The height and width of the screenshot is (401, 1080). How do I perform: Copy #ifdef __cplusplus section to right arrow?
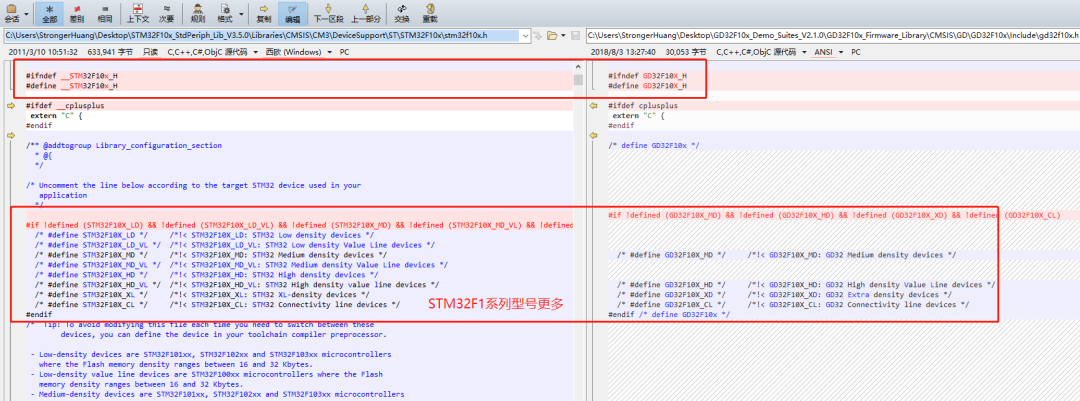(10, 106)
